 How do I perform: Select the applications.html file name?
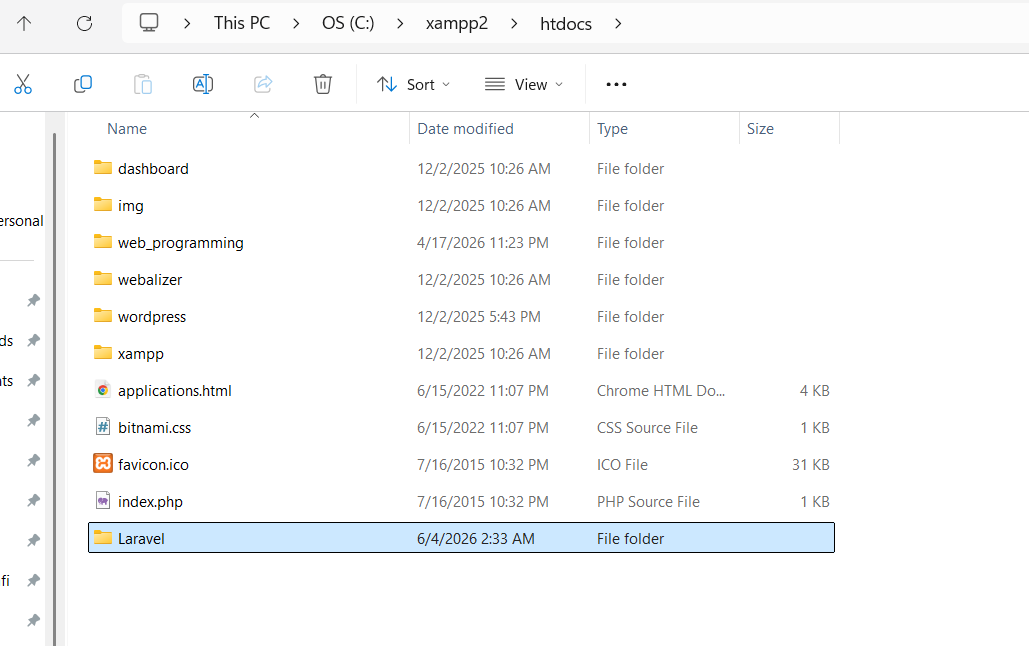pyautogui.click(x=175, y=391)
